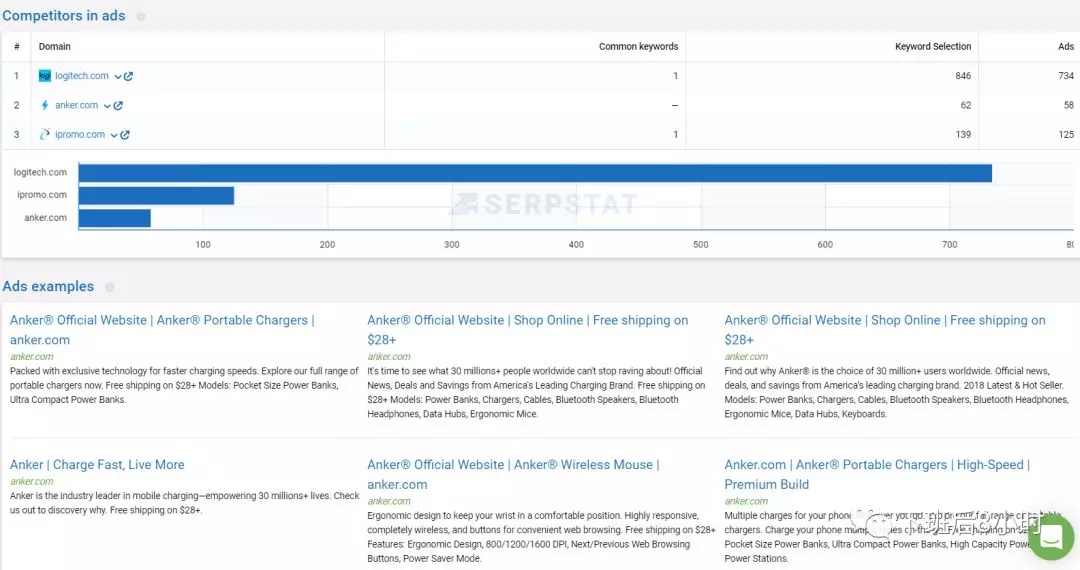Open logitech.com in external link icon
The width and height of the screenshot is (1080, 570).
[x=128, y=76]
